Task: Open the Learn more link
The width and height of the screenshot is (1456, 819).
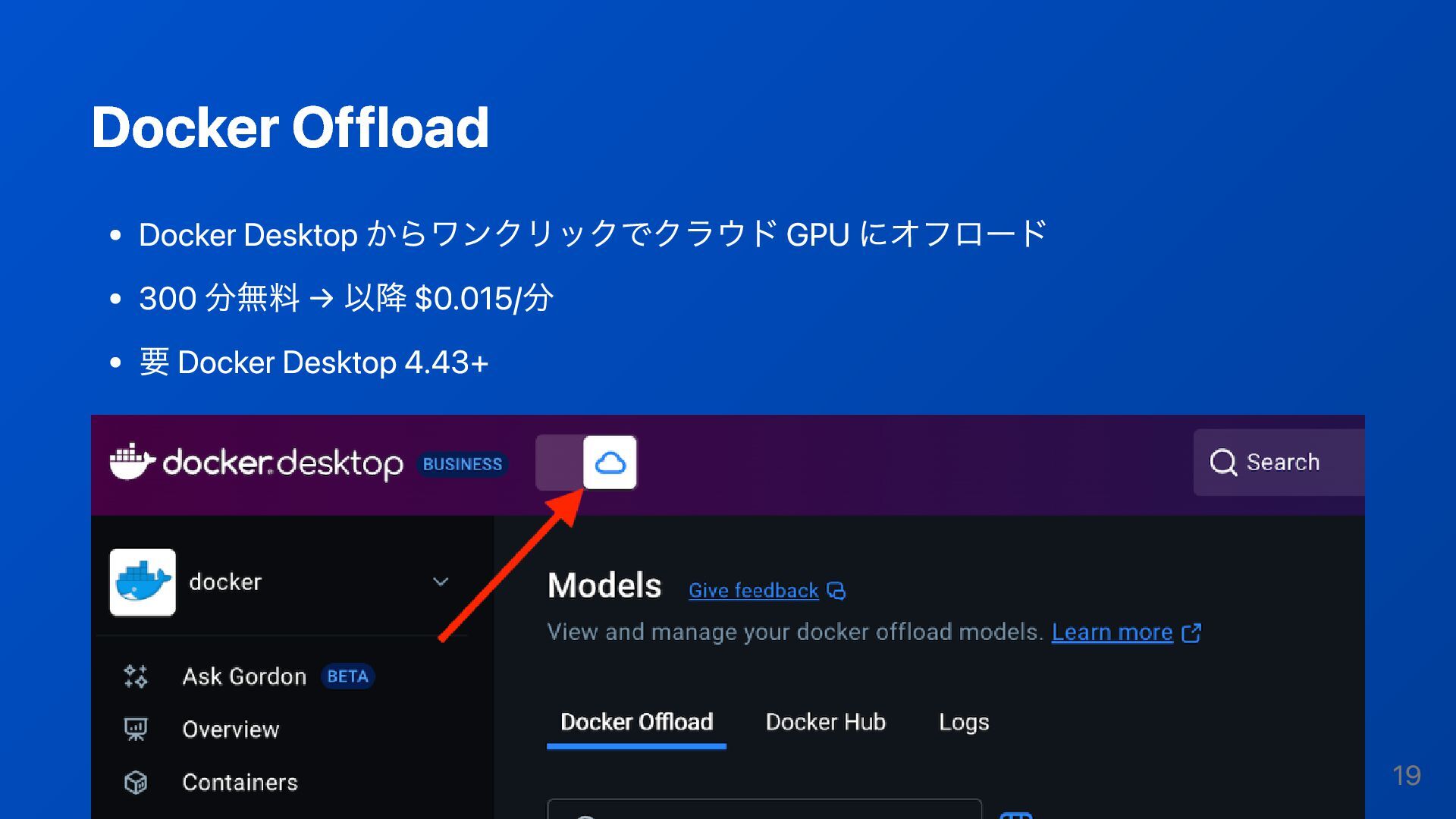Action: (1112, 632)
